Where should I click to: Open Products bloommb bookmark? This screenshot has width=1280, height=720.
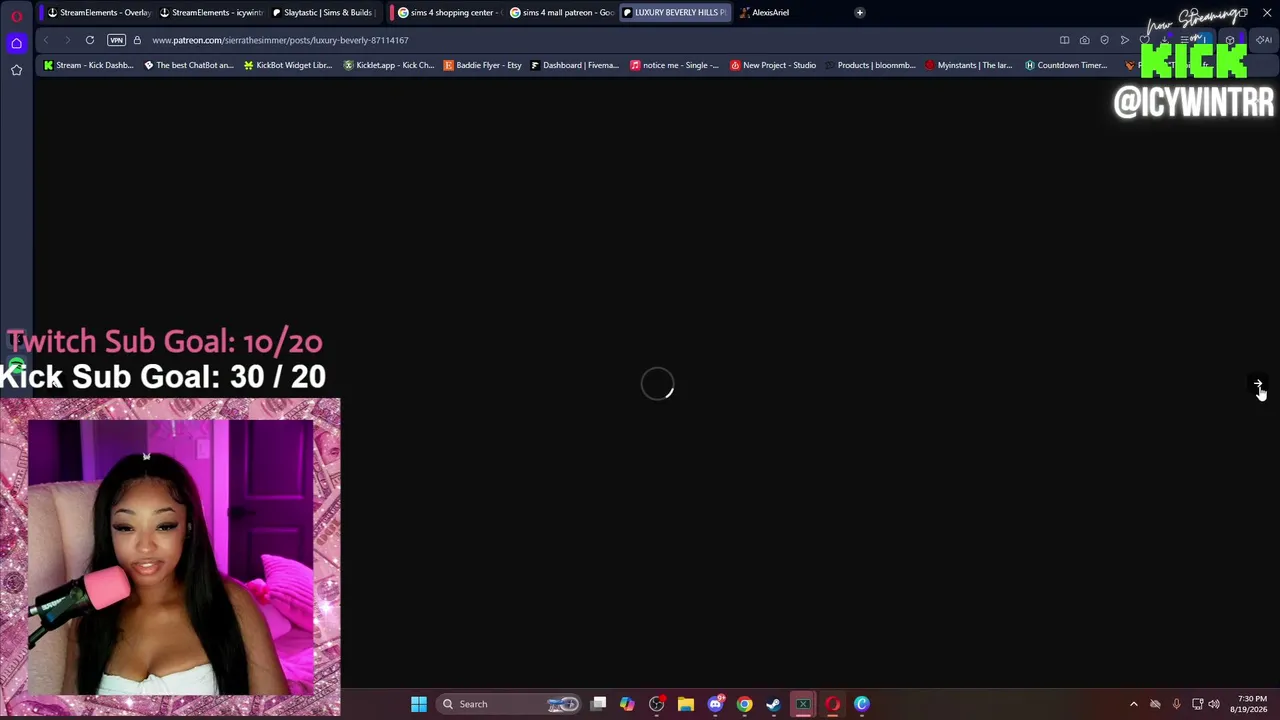pos(871,65)
